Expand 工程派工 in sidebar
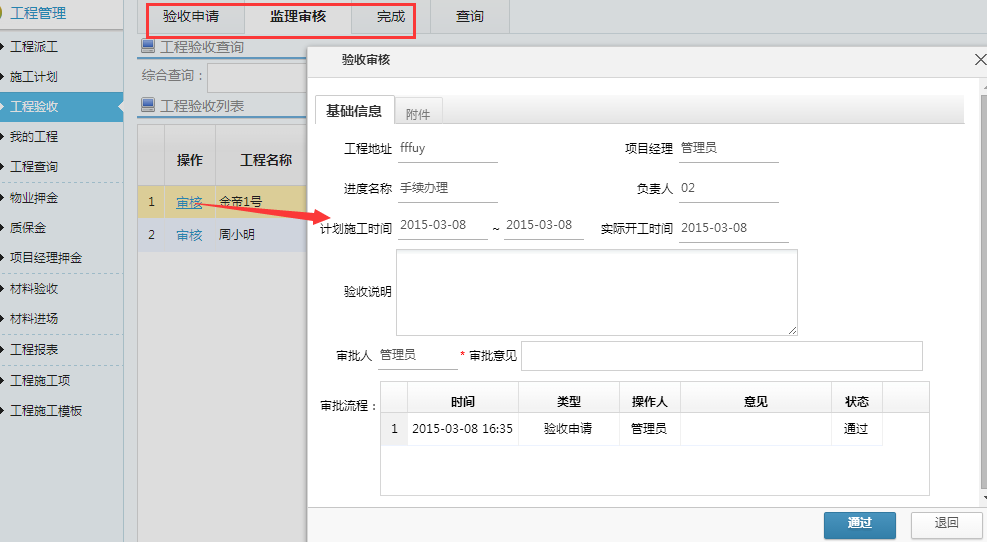This screenshot has height=542, width=987. pos(34,46)
